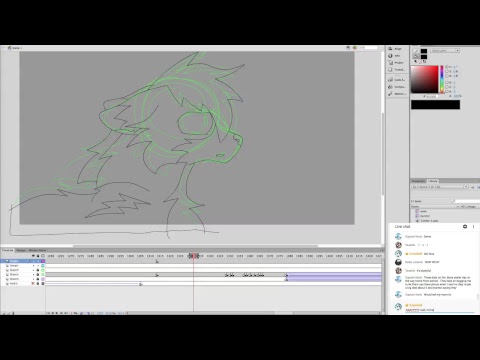This screenshot has height=360, width=480.
Task: Click the Edit Symbols icon above stage
Action: coord(355,48)
